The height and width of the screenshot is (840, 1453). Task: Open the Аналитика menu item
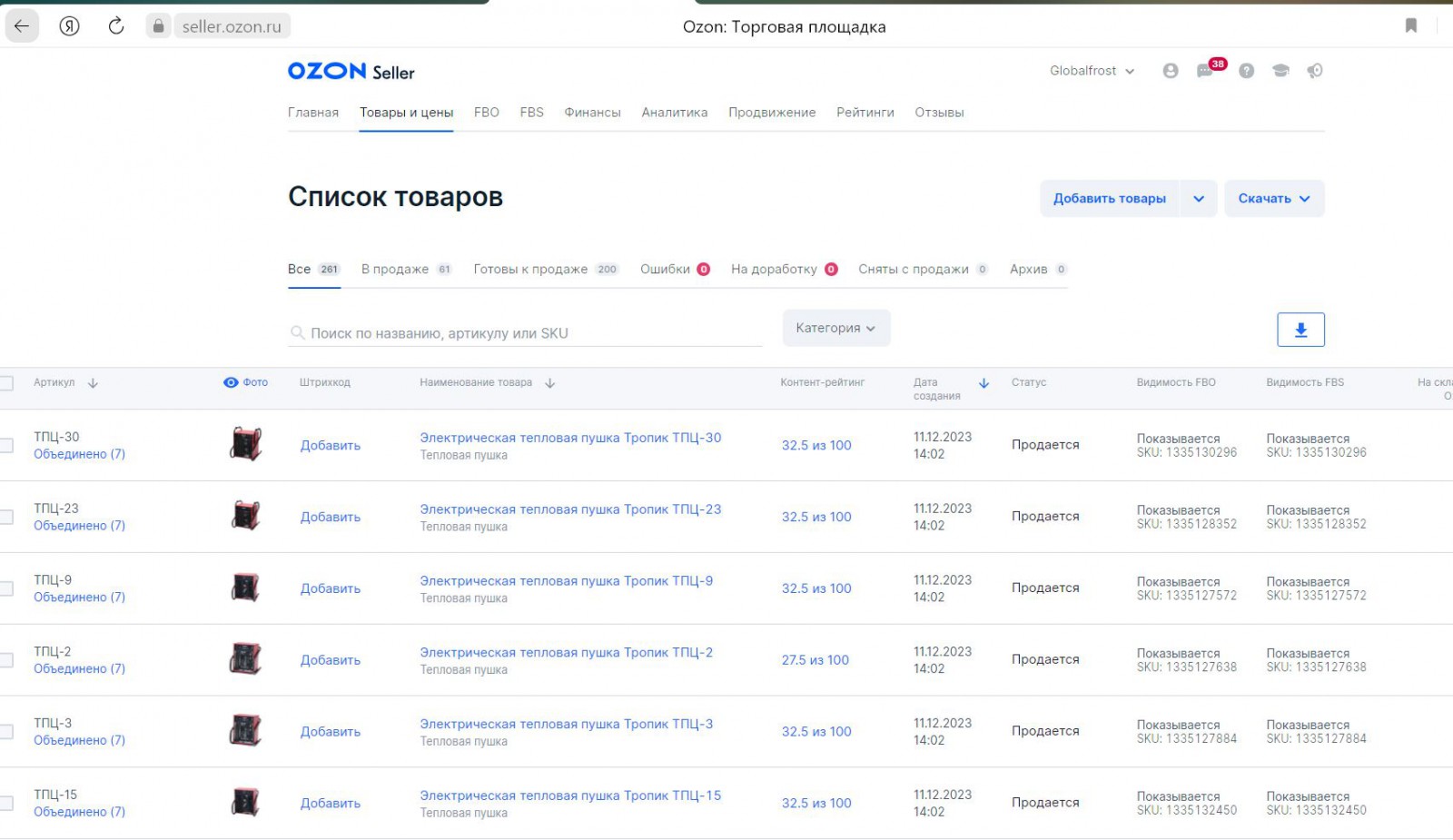[x=675, y=113]
